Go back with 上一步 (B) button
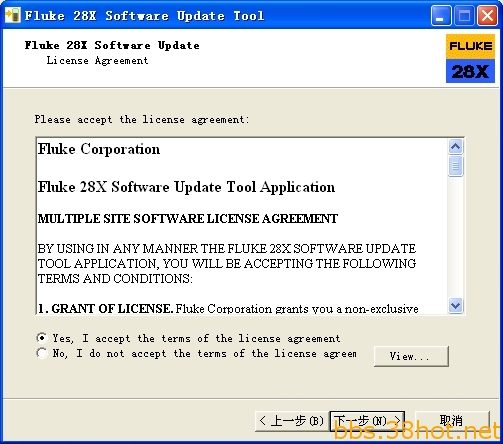Screen dimensions: 503x444 [x=292, y=421]
